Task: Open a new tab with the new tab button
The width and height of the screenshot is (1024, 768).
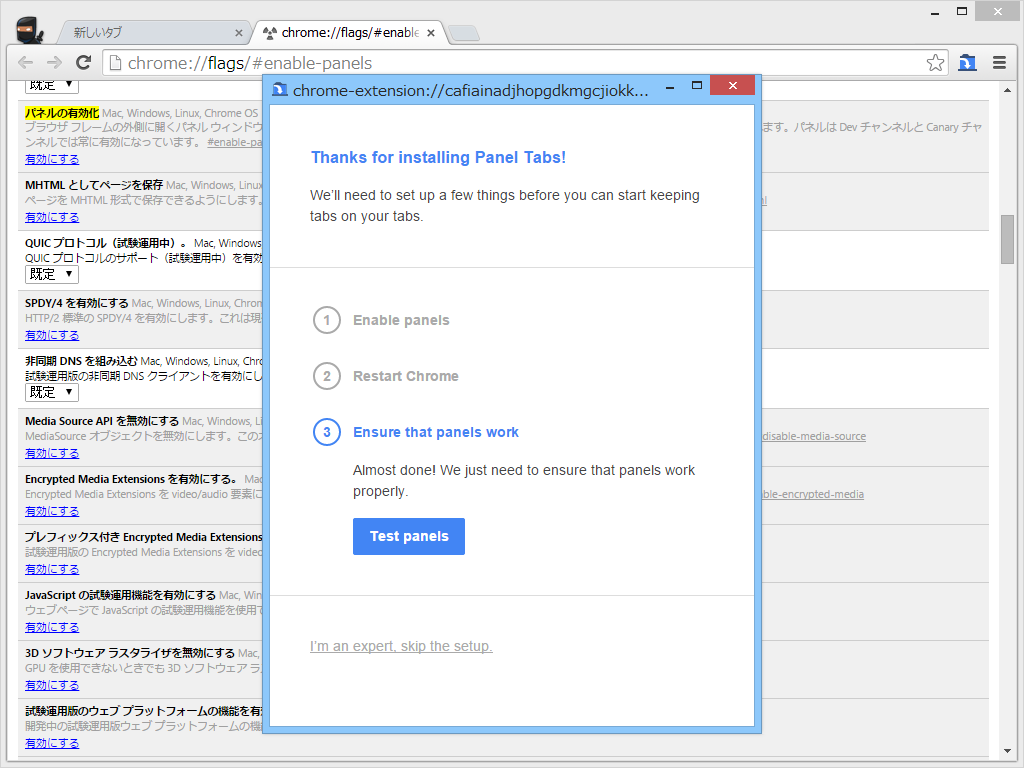Action: [x=464, y=33]
